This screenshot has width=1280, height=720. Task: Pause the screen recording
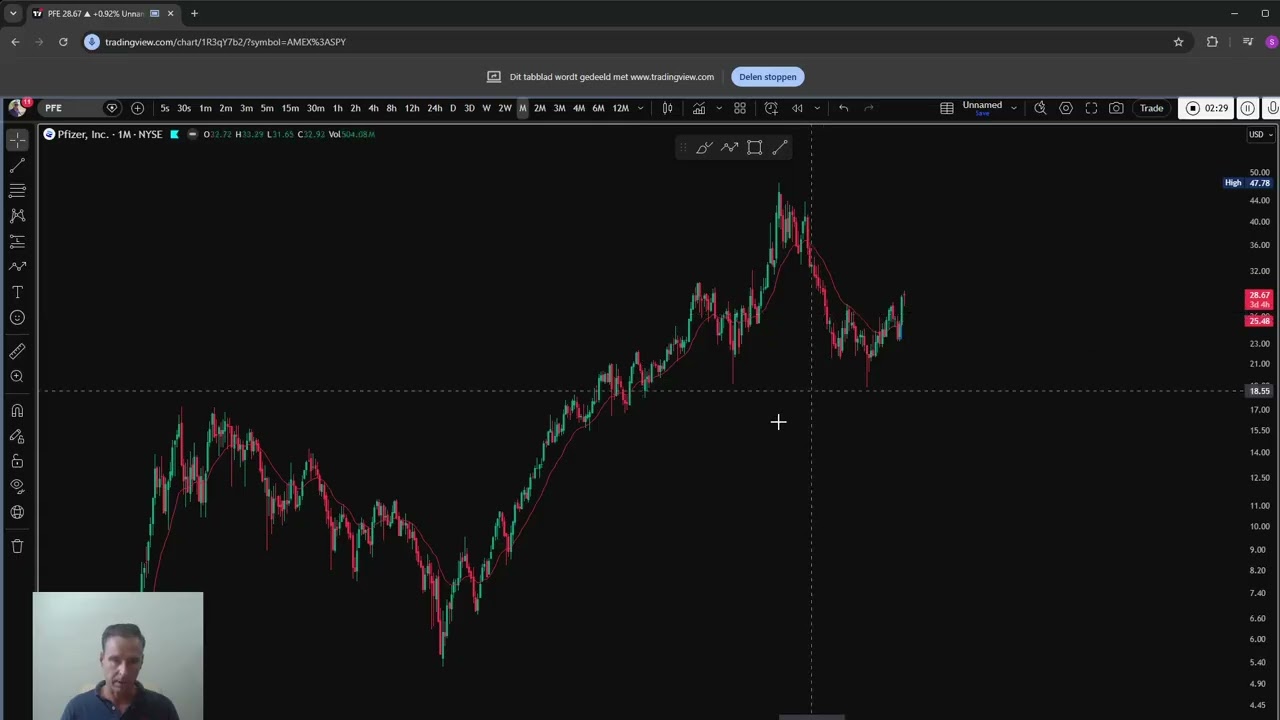point(1248,108)
